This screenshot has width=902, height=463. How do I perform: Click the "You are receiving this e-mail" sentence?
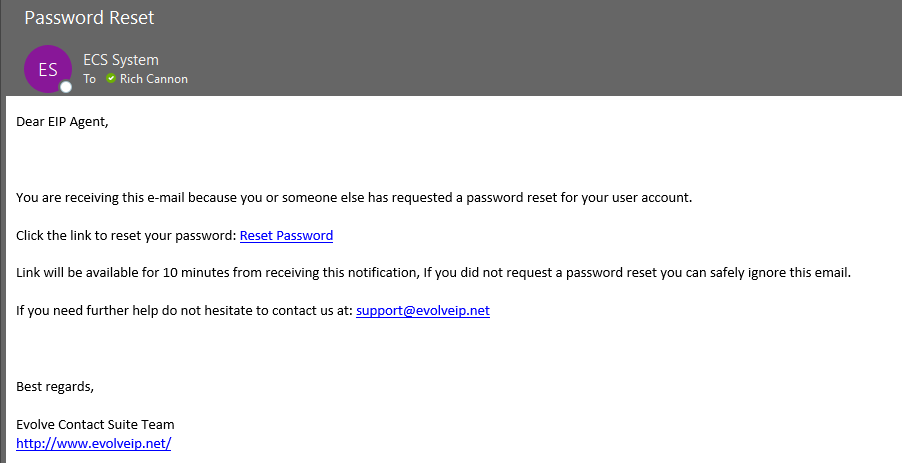tap(120, 197)
